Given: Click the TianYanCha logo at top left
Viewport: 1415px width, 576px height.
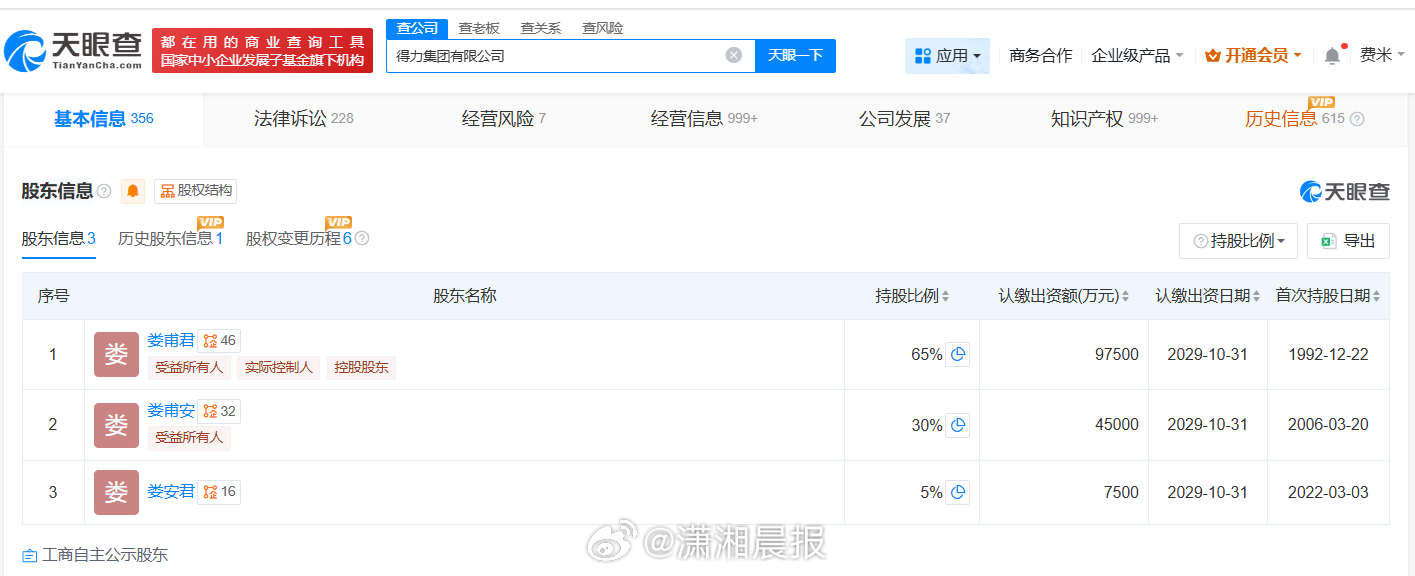Looking at the screenshot, I should tap(73, 50).
